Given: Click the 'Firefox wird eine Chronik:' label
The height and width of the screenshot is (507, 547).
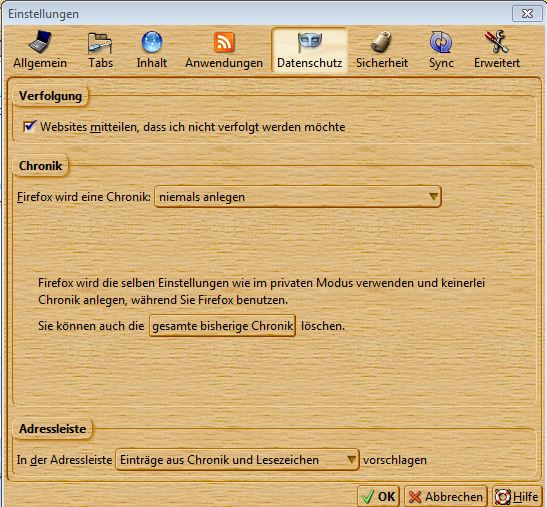Looking at the screenshot, I should pyautogui.click(x=84, y=197).
